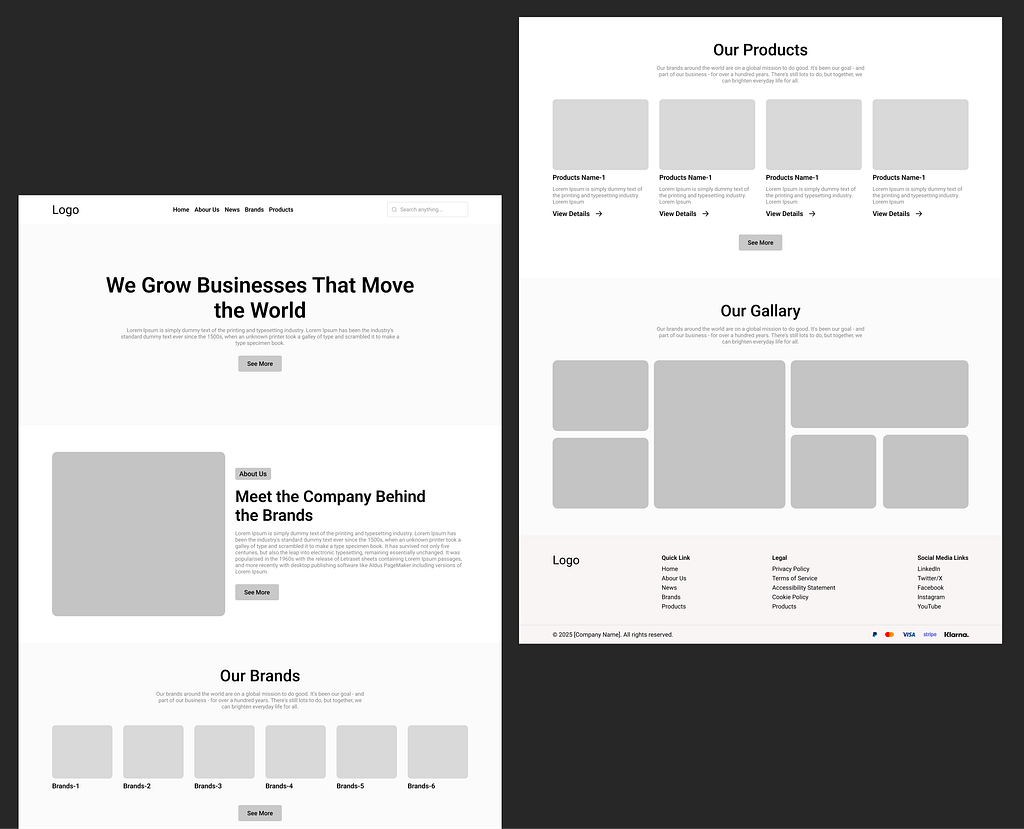This screenshot has height=829, width=1024.
Task: Click the search magnifier icon in navbar
Action: [x=394, y=209]
